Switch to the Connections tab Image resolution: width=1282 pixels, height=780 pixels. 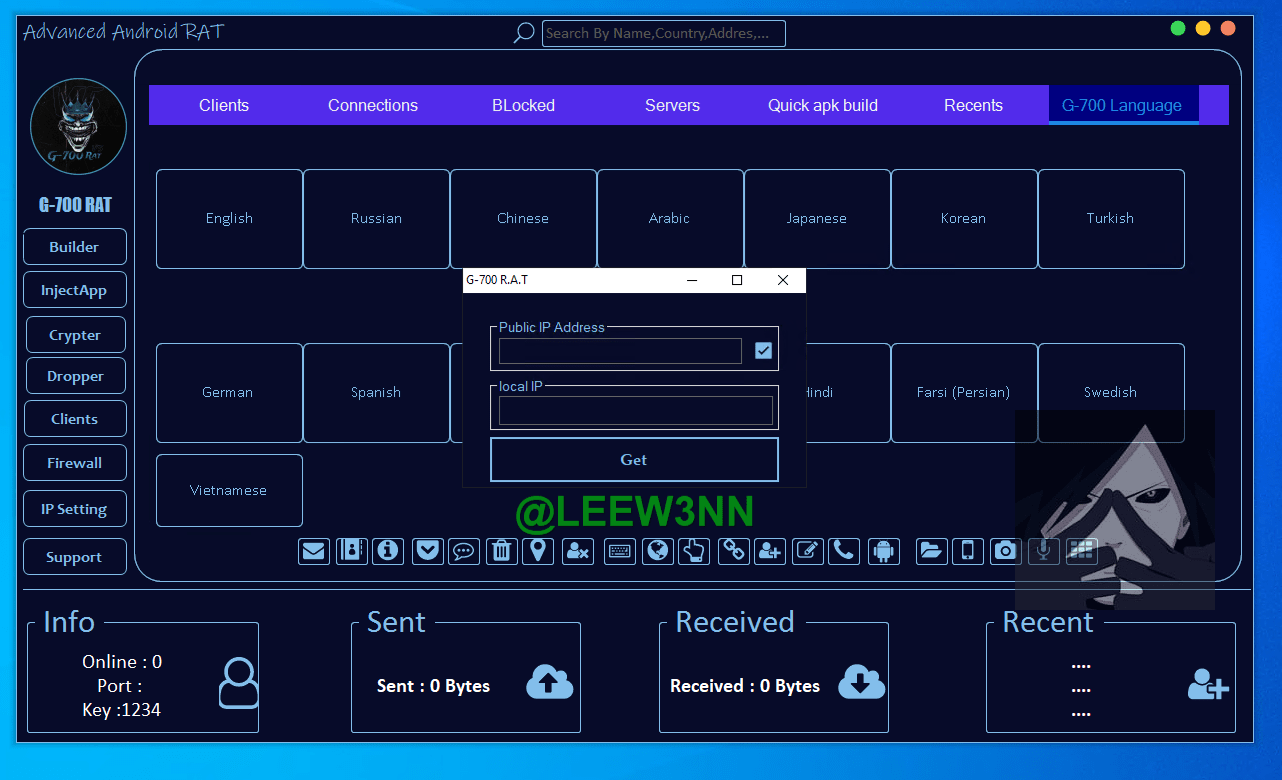click(373, 105)
